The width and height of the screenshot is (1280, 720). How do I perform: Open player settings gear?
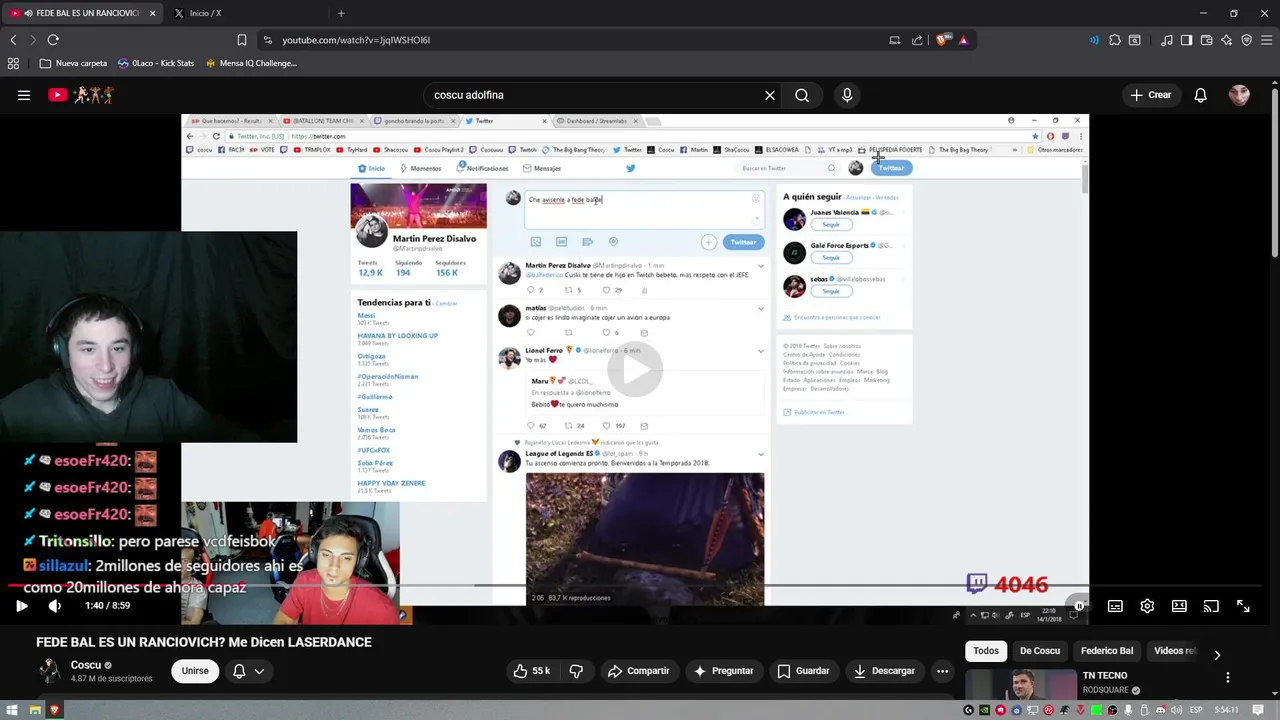tap(1147, 605)
